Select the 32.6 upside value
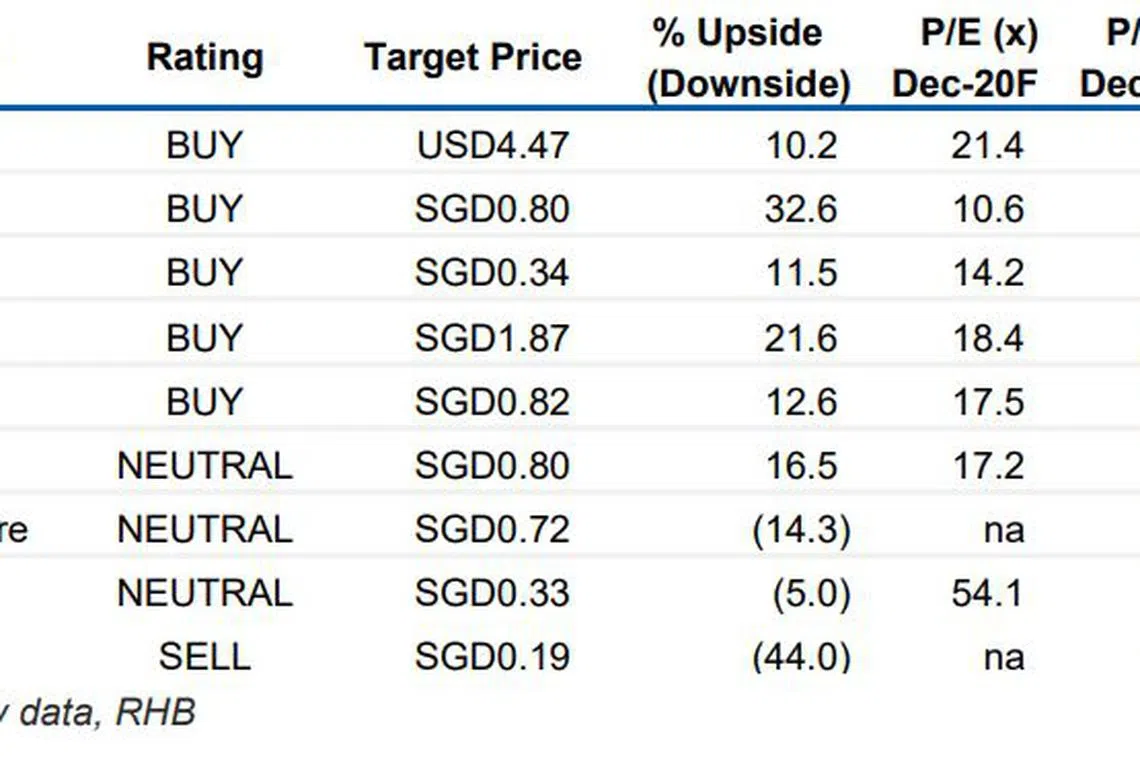Screen dimensions: 1140x760 [x=799, y=209]
